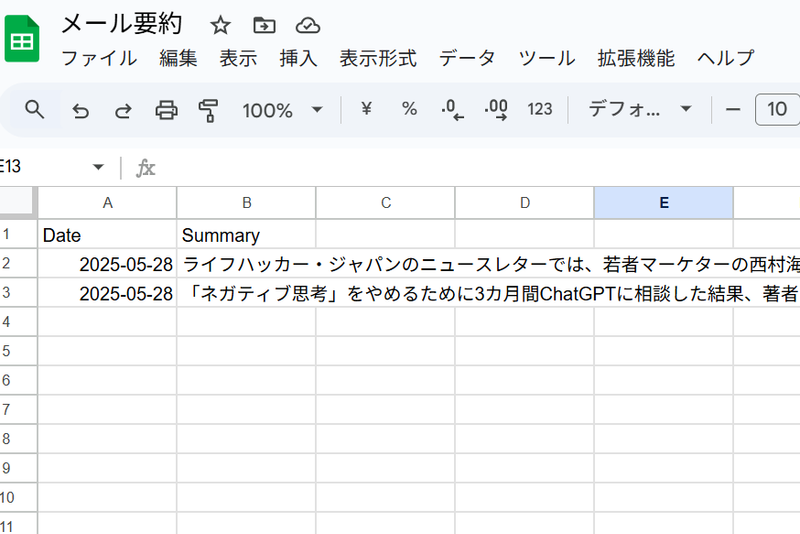This screenshot has width=800, height=534.
Task: Click the 2025-05-28 cell in row 3
Action: pyautogui.click(x=107, y=293)
